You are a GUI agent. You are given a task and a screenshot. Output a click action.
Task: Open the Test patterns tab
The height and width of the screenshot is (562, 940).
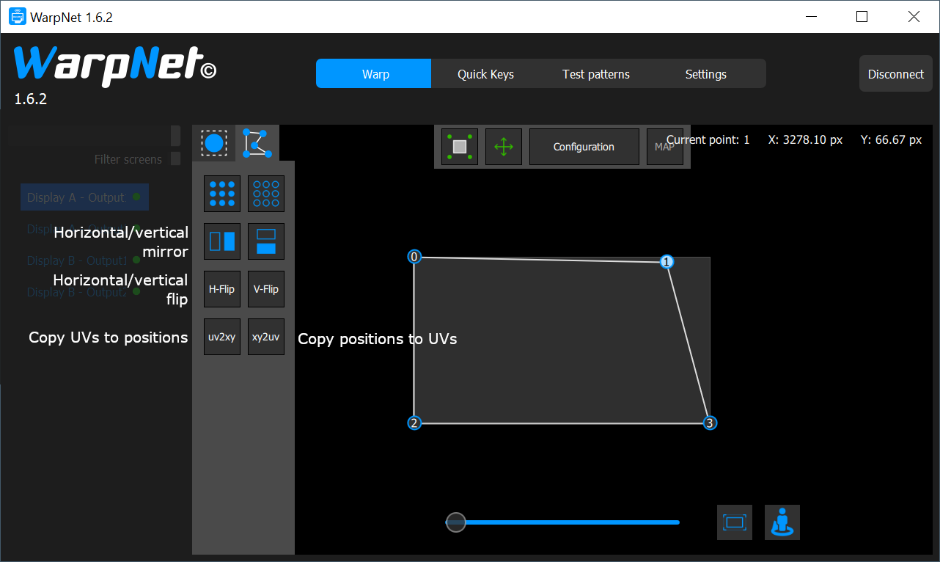click(596, 74)
